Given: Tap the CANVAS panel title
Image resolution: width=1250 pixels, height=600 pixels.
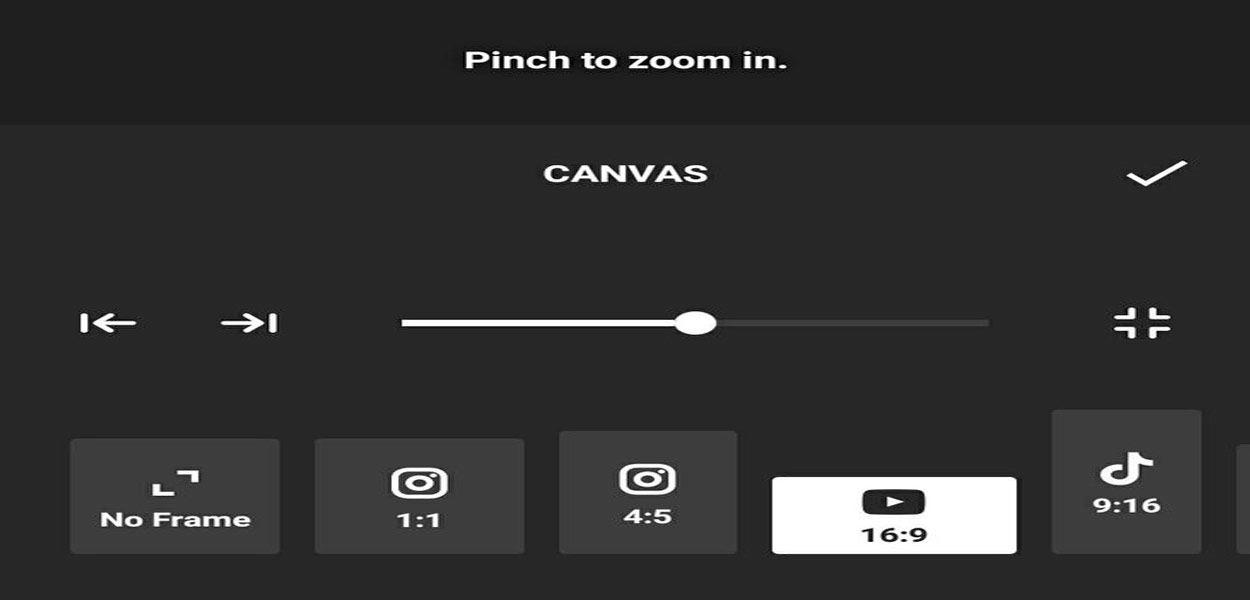Looking at the screenshot, I should [x=625, y=174].
